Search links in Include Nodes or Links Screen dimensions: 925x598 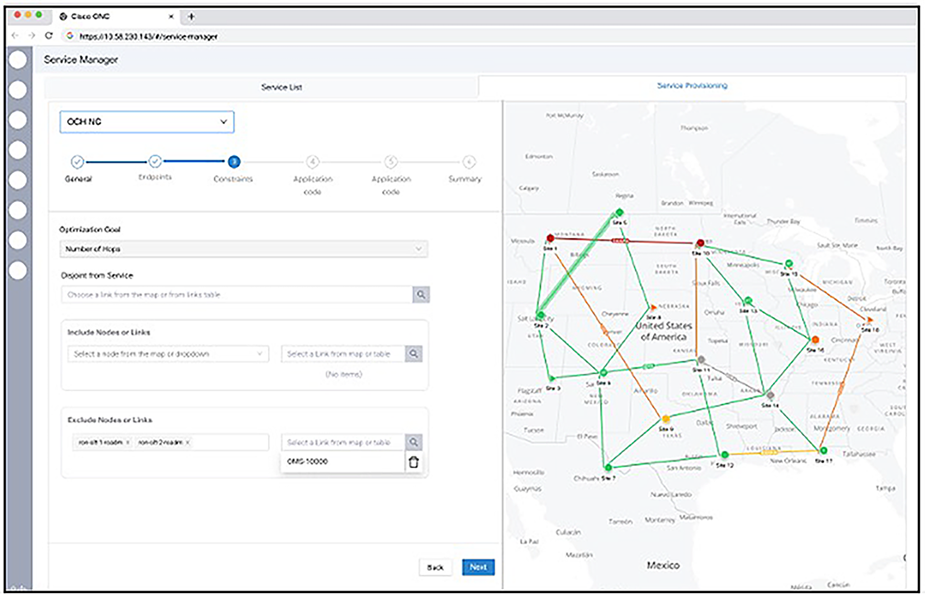pyautogui.click(x=414, y=354)
